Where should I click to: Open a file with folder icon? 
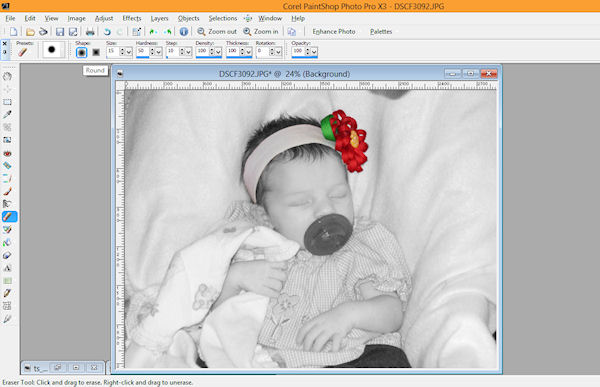30,32
